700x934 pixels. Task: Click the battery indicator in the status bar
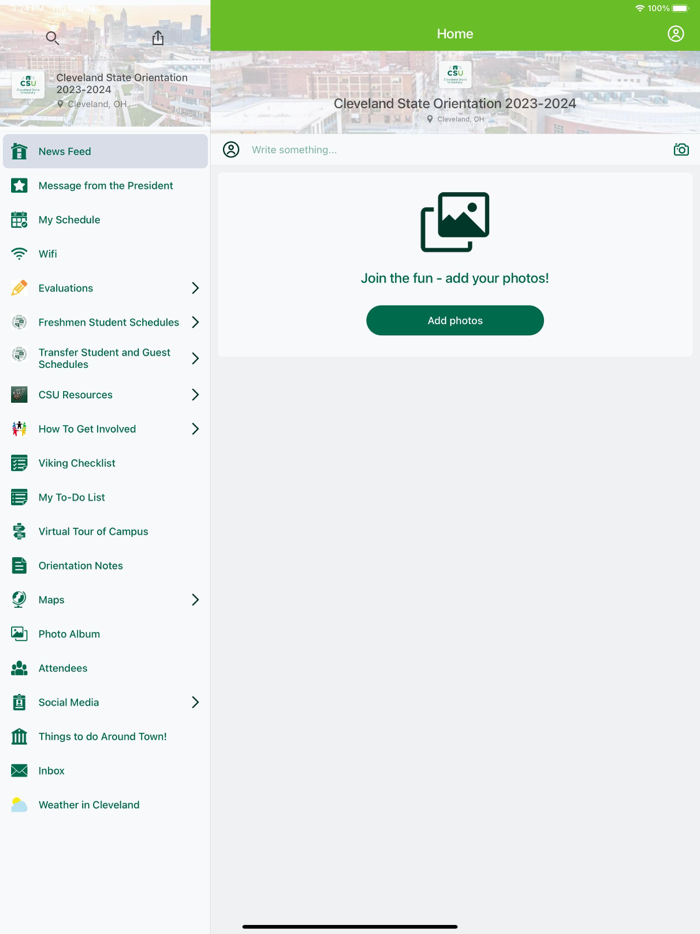pos(680,8)
